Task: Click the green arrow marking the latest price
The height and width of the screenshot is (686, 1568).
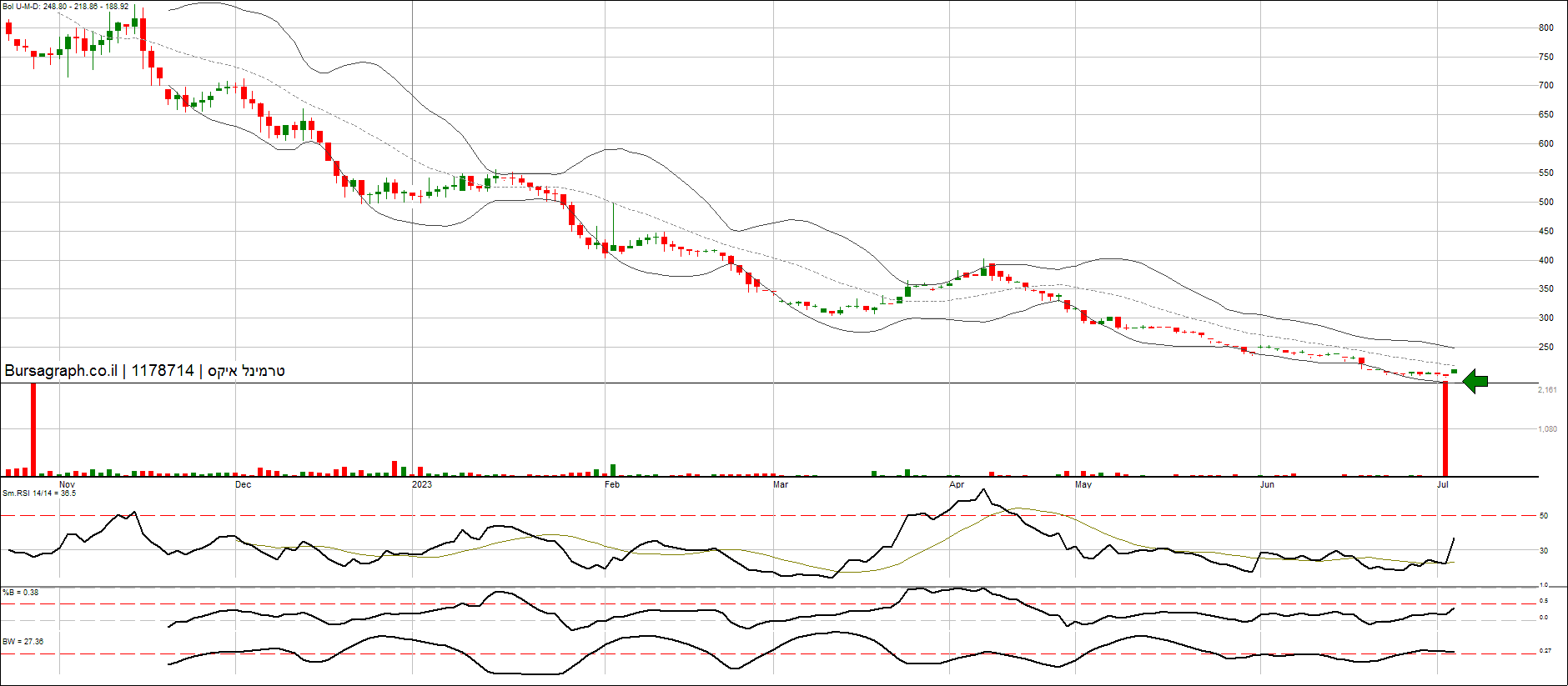Action: (1475, 381)
